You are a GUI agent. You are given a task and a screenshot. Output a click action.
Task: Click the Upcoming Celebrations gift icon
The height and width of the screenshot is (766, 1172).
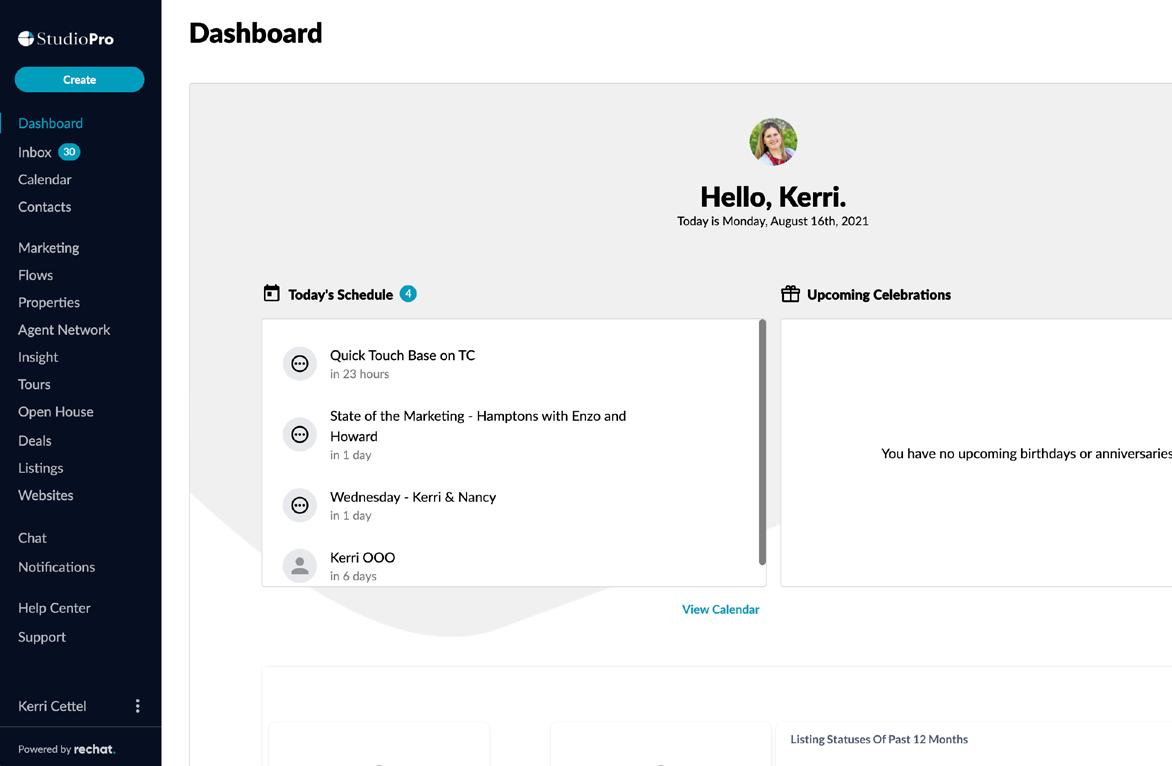(x=790, y=294)
